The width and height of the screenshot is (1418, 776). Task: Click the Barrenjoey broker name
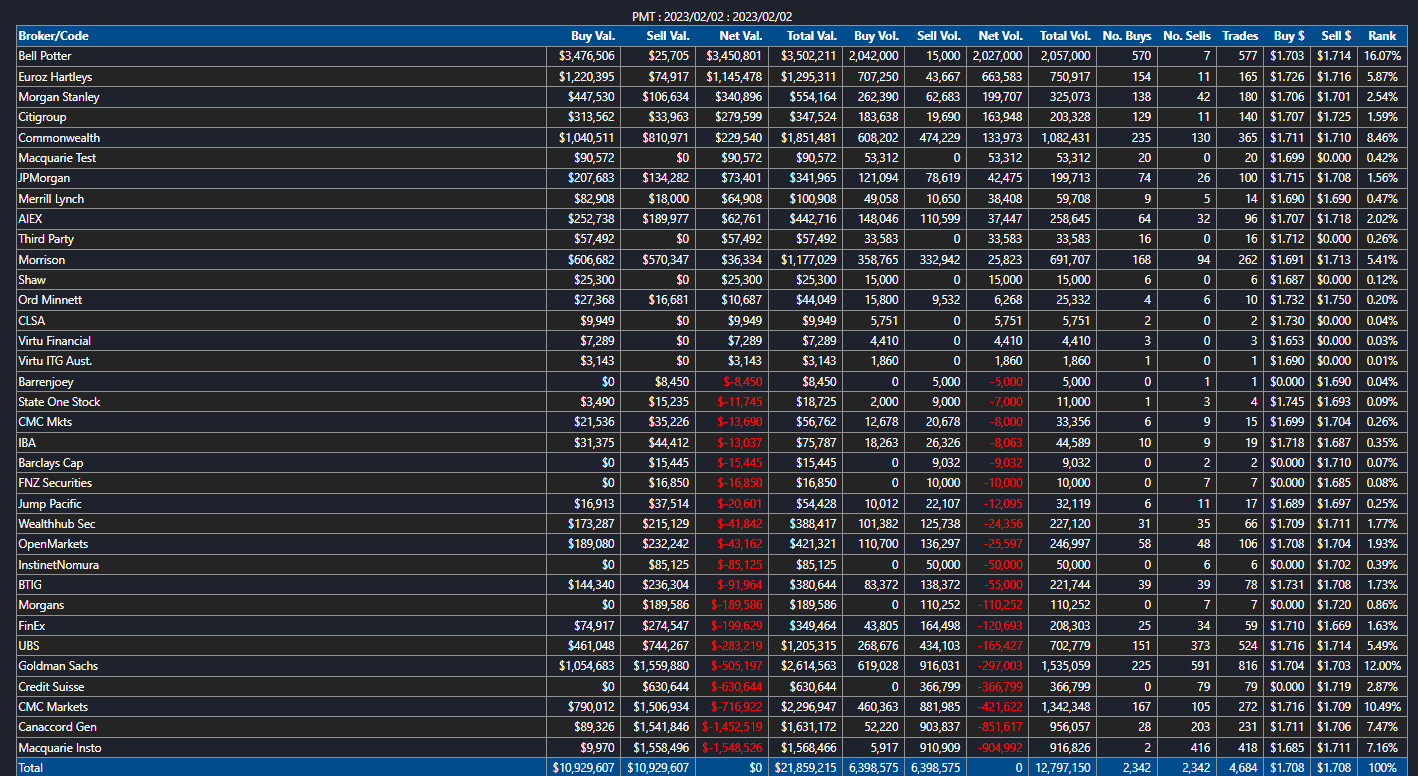pyautogui.click(x=46, y=382)
